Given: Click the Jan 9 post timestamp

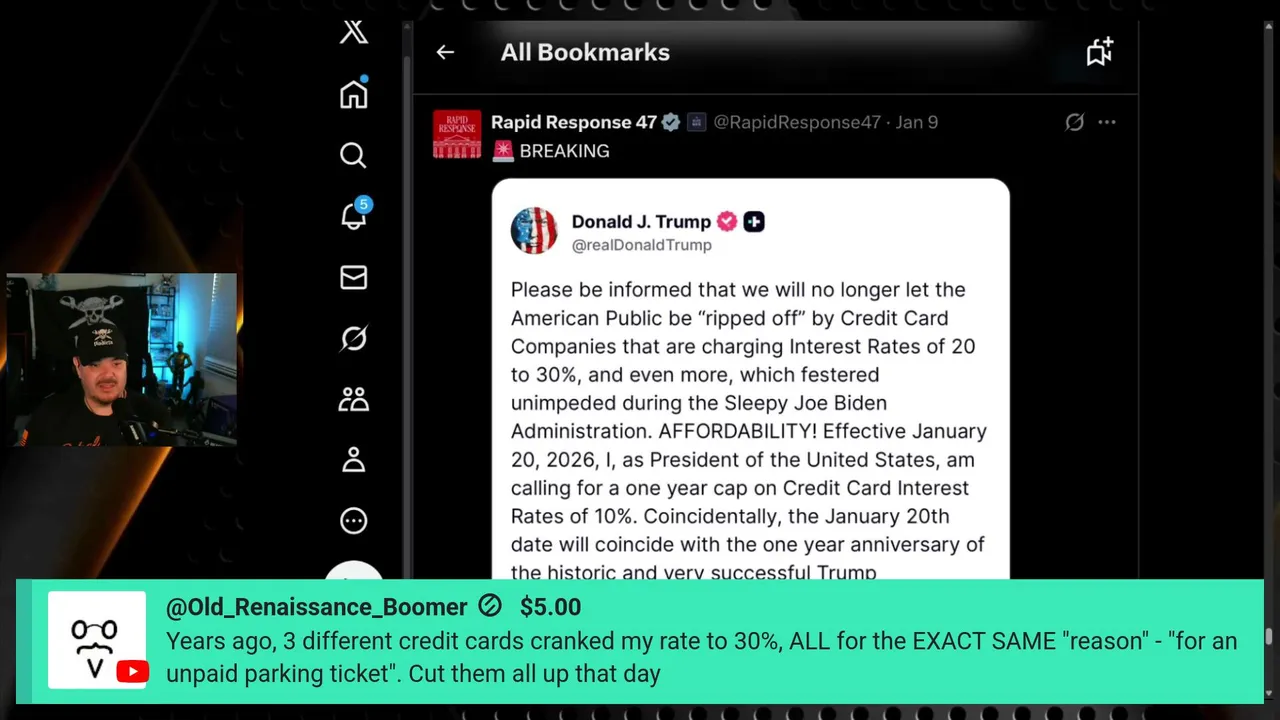Looking at the screenshot, I should pos(917,122).
